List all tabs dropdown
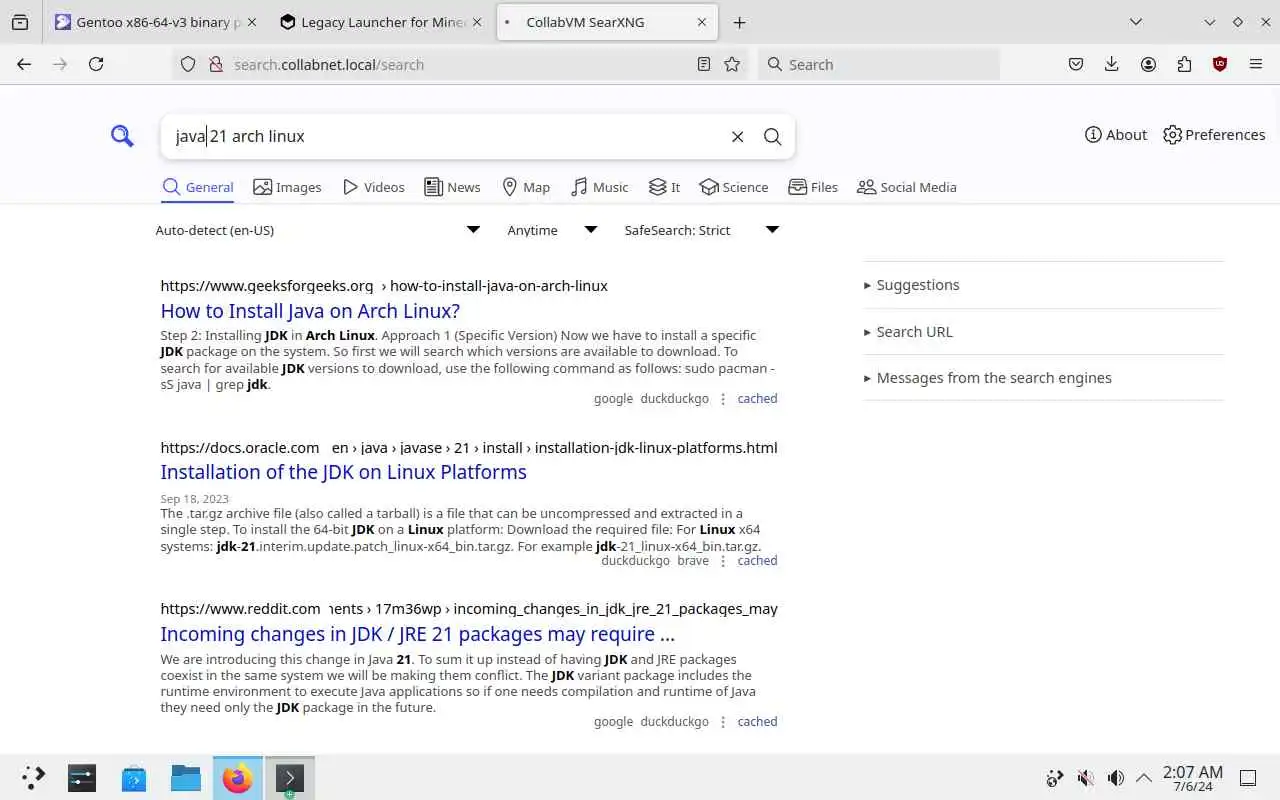Image resolution: width=1280 pixels, height=800 pixels. [x=1136, y=22]
